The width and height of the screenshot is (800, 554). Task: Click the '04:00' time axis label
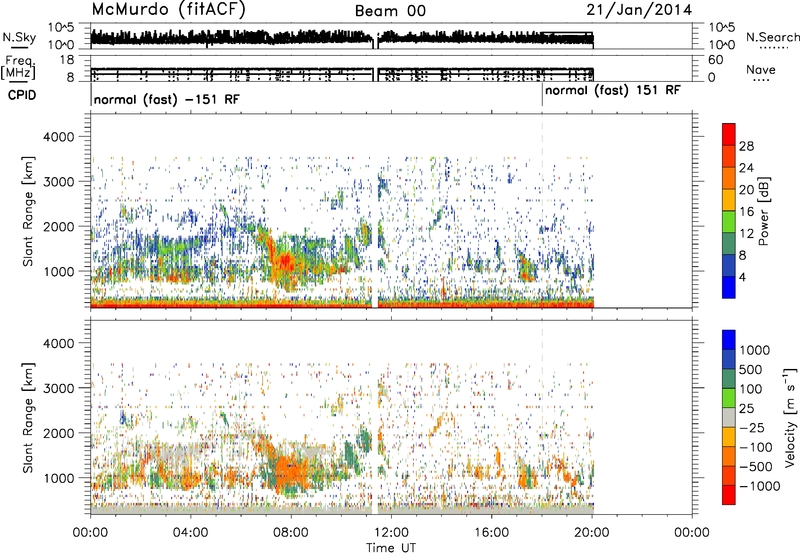tap(191, 533)
